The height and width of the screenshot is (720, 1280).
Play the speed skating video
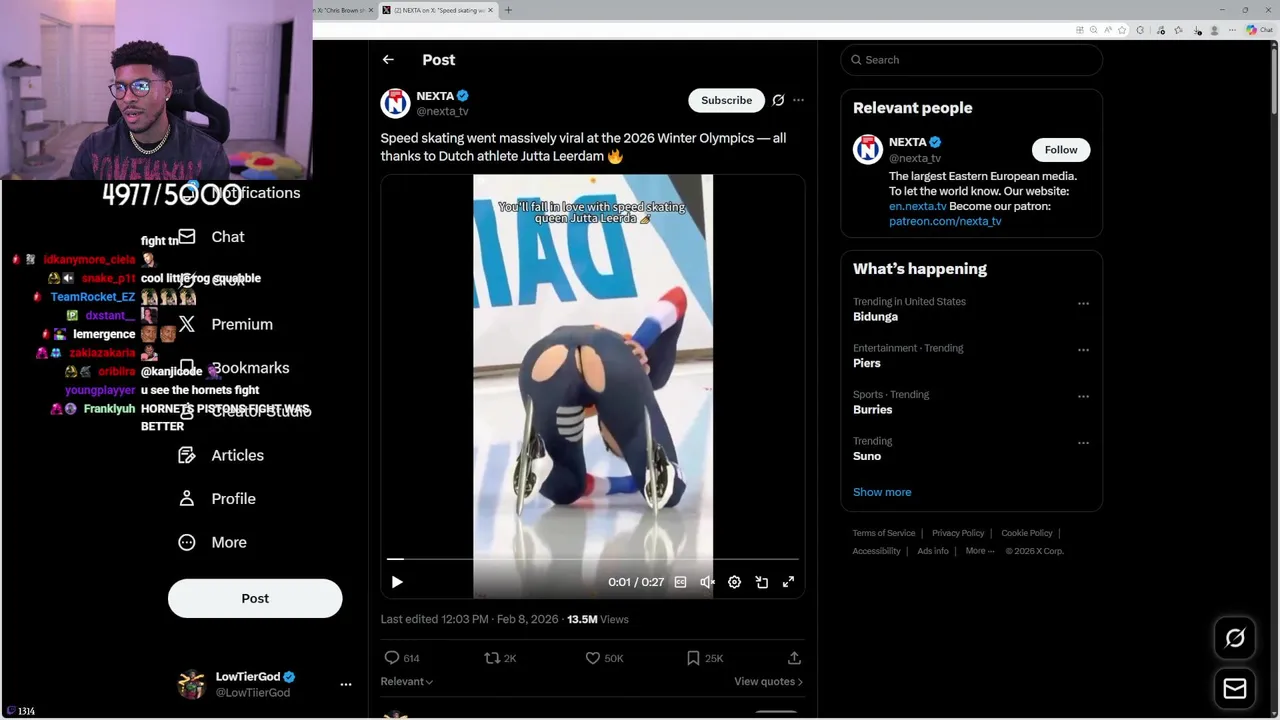point(397,582)
